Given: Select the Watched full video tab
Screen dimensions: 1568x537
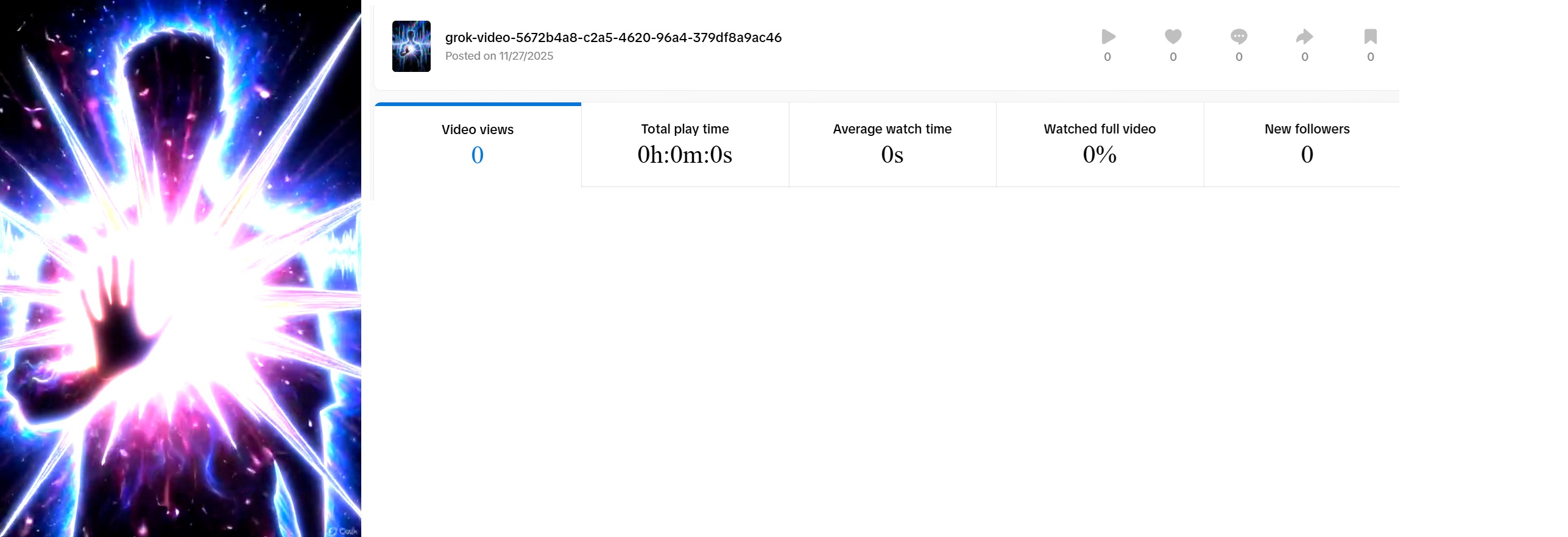Looking at the screenshot, I should pos(1100,145).
